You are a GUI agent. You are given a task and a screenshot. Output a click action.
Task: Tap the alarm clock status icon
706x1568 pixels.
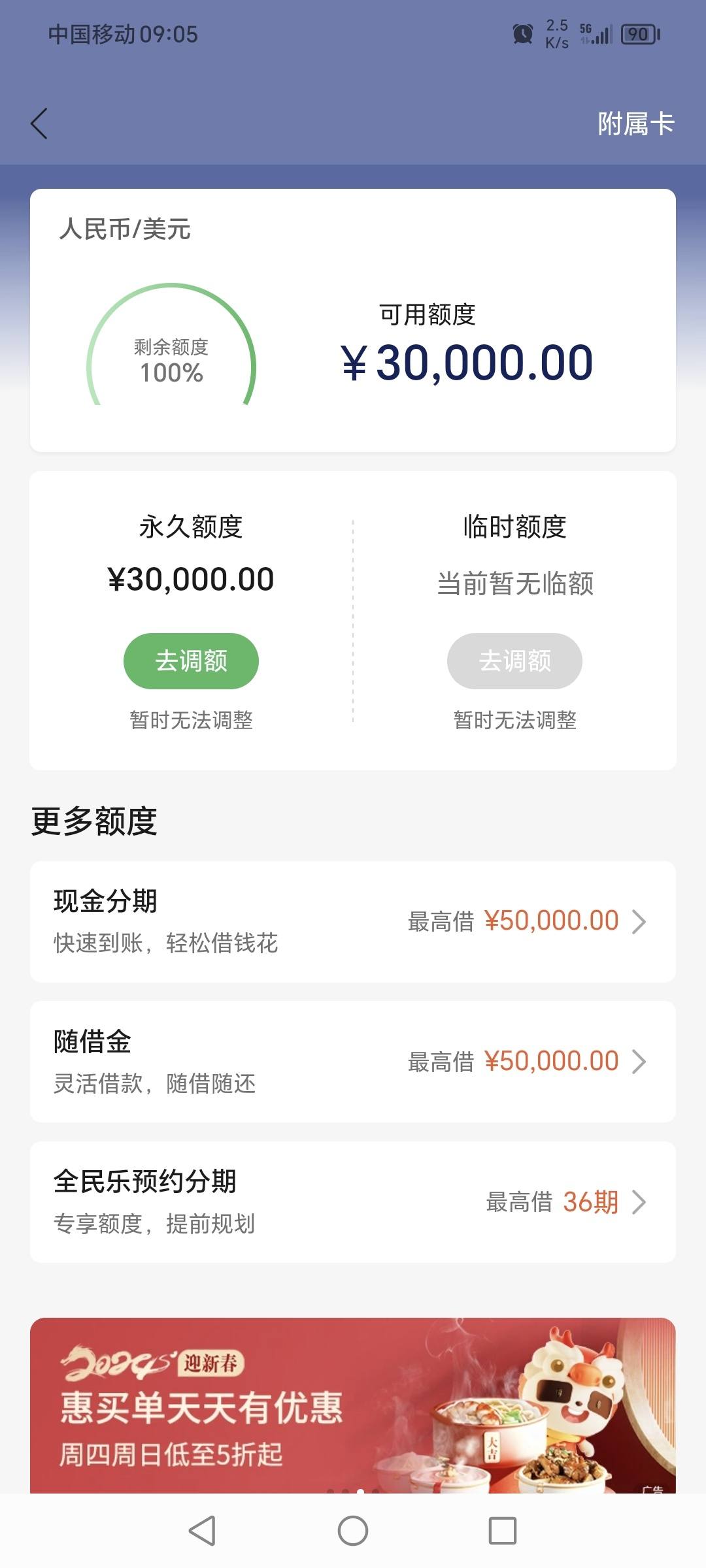523,34
